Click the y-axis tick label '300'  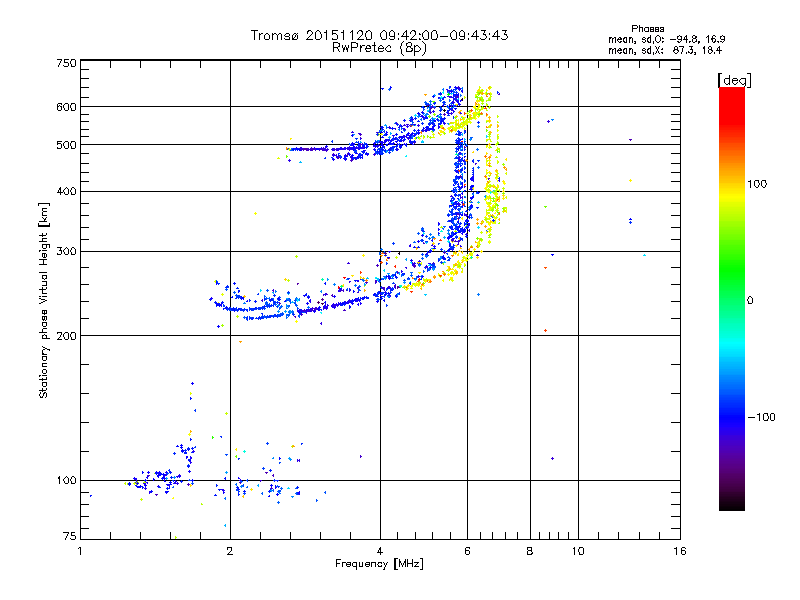pyautogui.click(x=66, y=252)
